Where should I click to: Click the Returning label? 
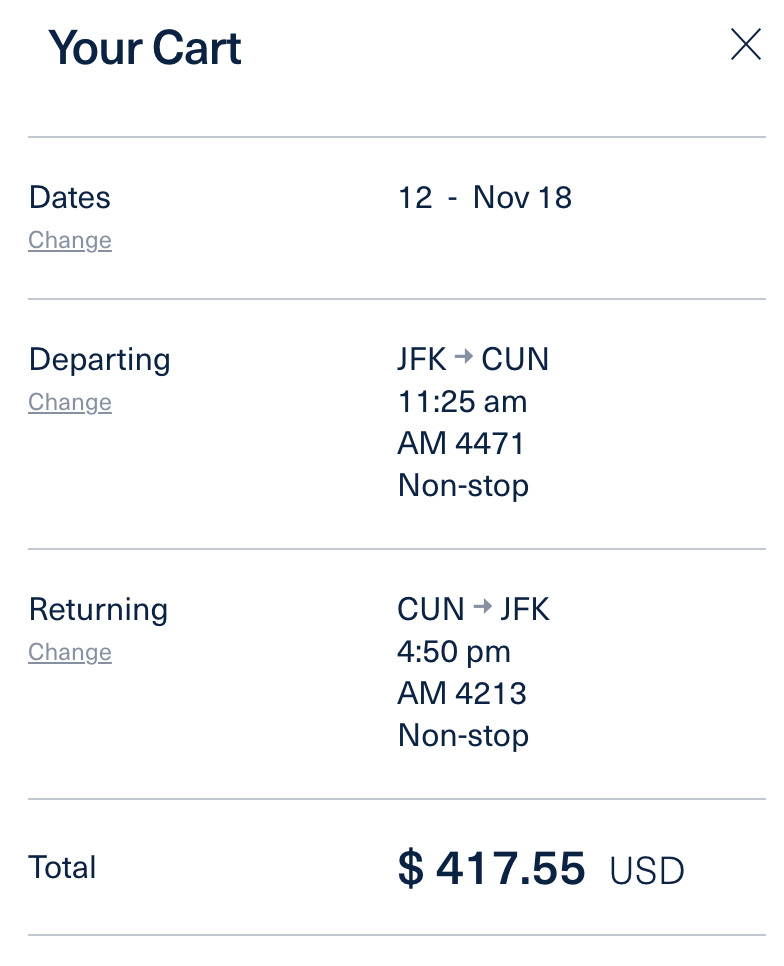98,609
